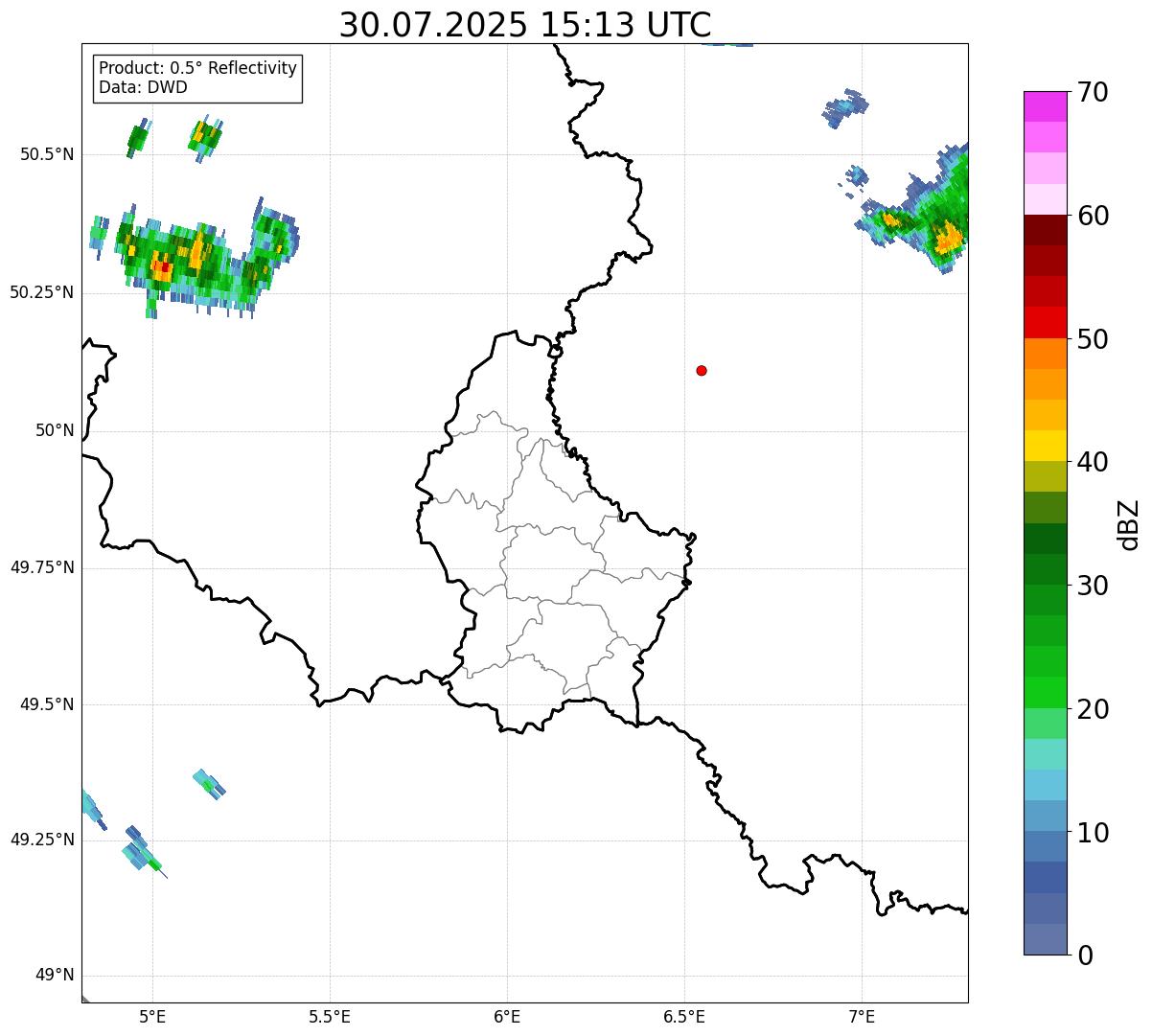Click the 50.25°N latitude label
Screen dimensions: 1152x1036
[42, 292]
